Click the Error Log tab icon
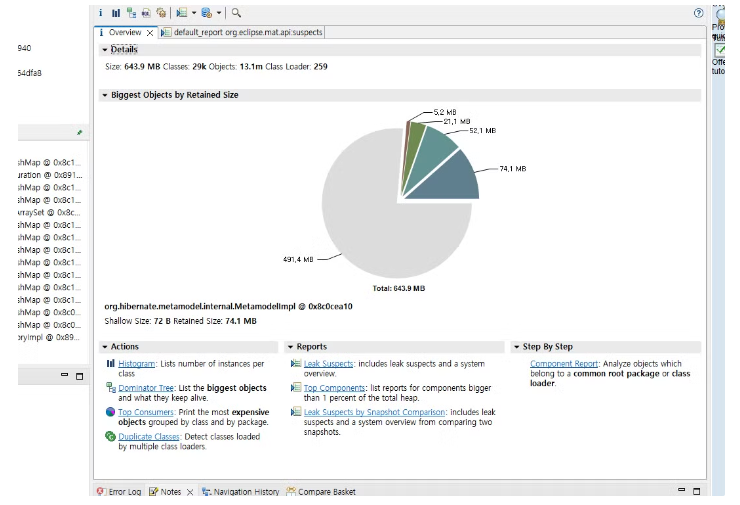This screenshot has height=505, width=740. coord(101,491)
